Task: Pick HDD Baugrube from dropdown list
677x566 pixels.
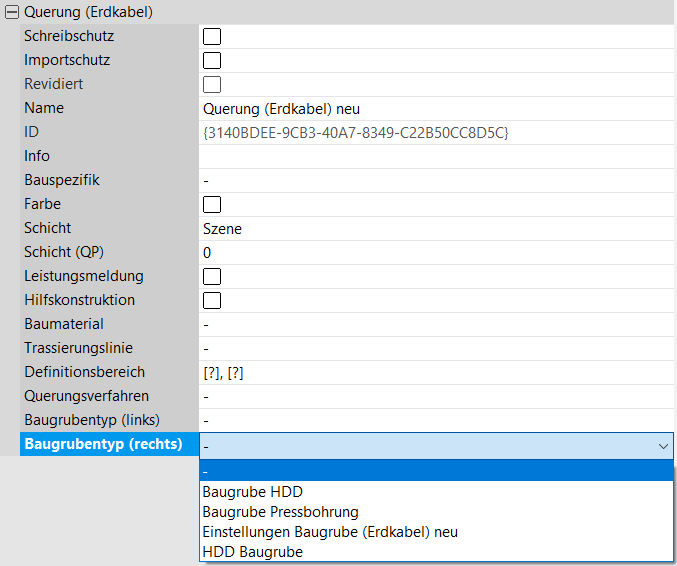Action: pos(252,552)
